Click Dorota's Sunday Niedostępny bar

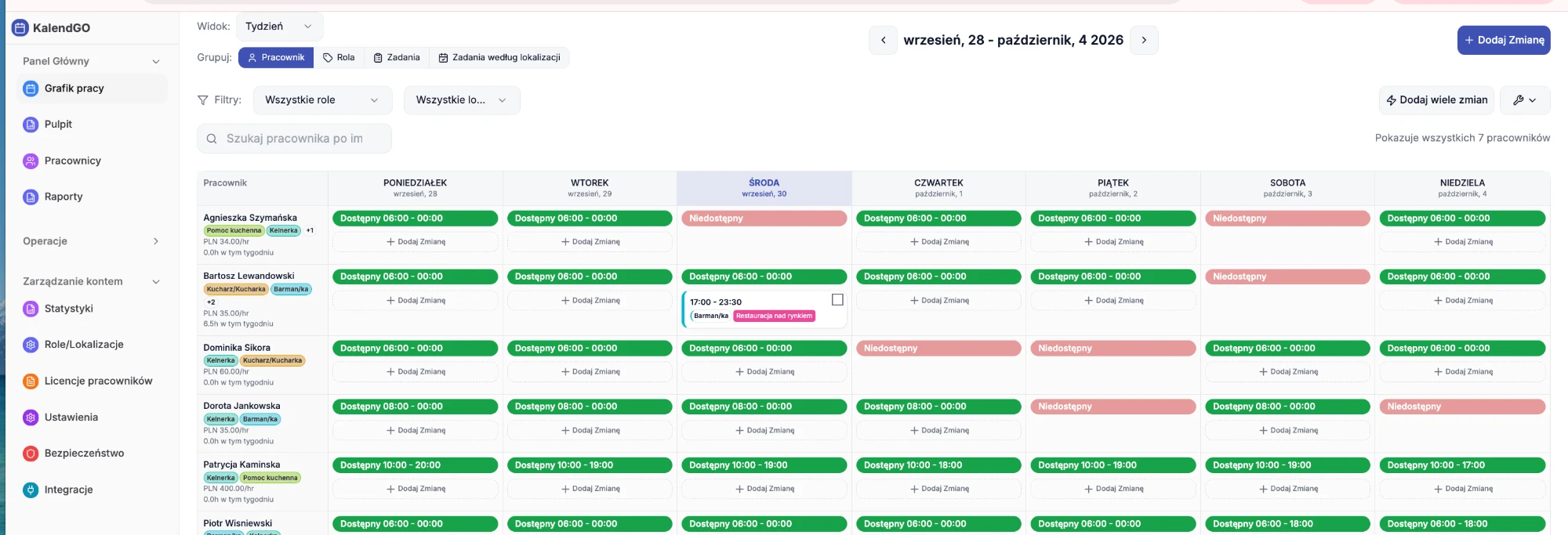[x=1463, y=407]
